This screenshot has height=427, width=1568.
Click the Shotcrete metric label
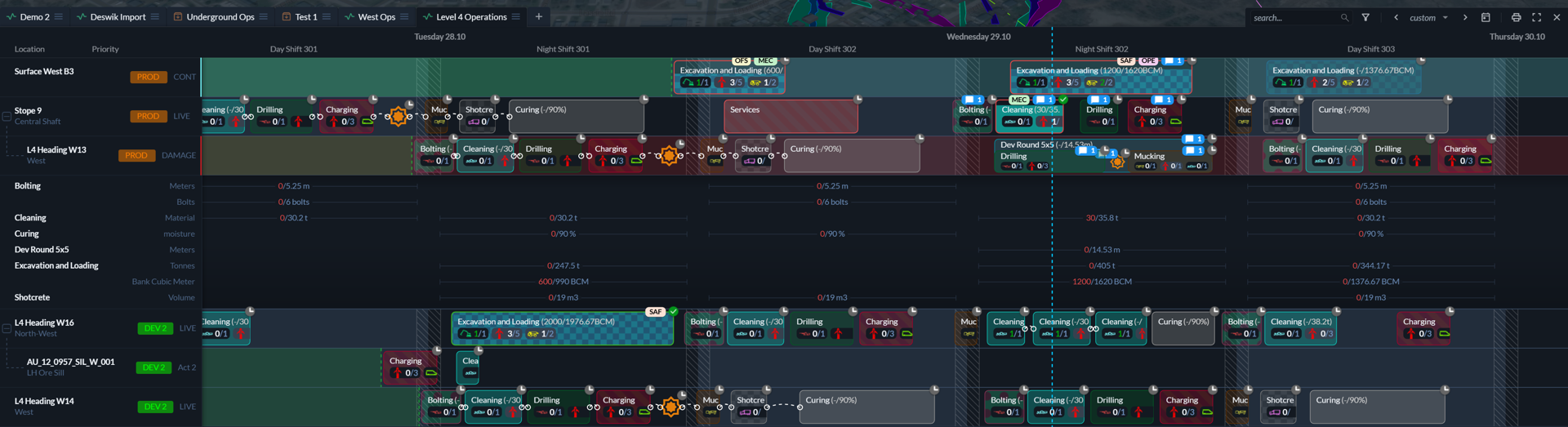[x=32, y=297]
